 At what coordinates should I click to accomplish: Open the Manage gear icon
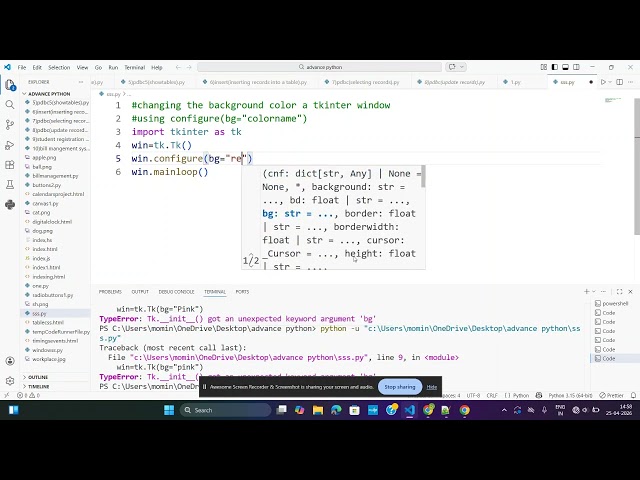click(10, 381)
